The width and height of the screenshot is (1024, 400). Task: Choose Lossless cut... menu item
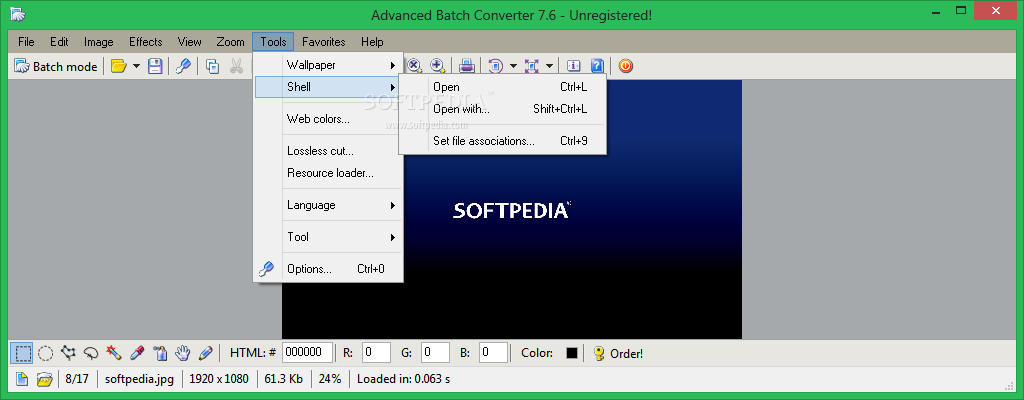(328, 151)
